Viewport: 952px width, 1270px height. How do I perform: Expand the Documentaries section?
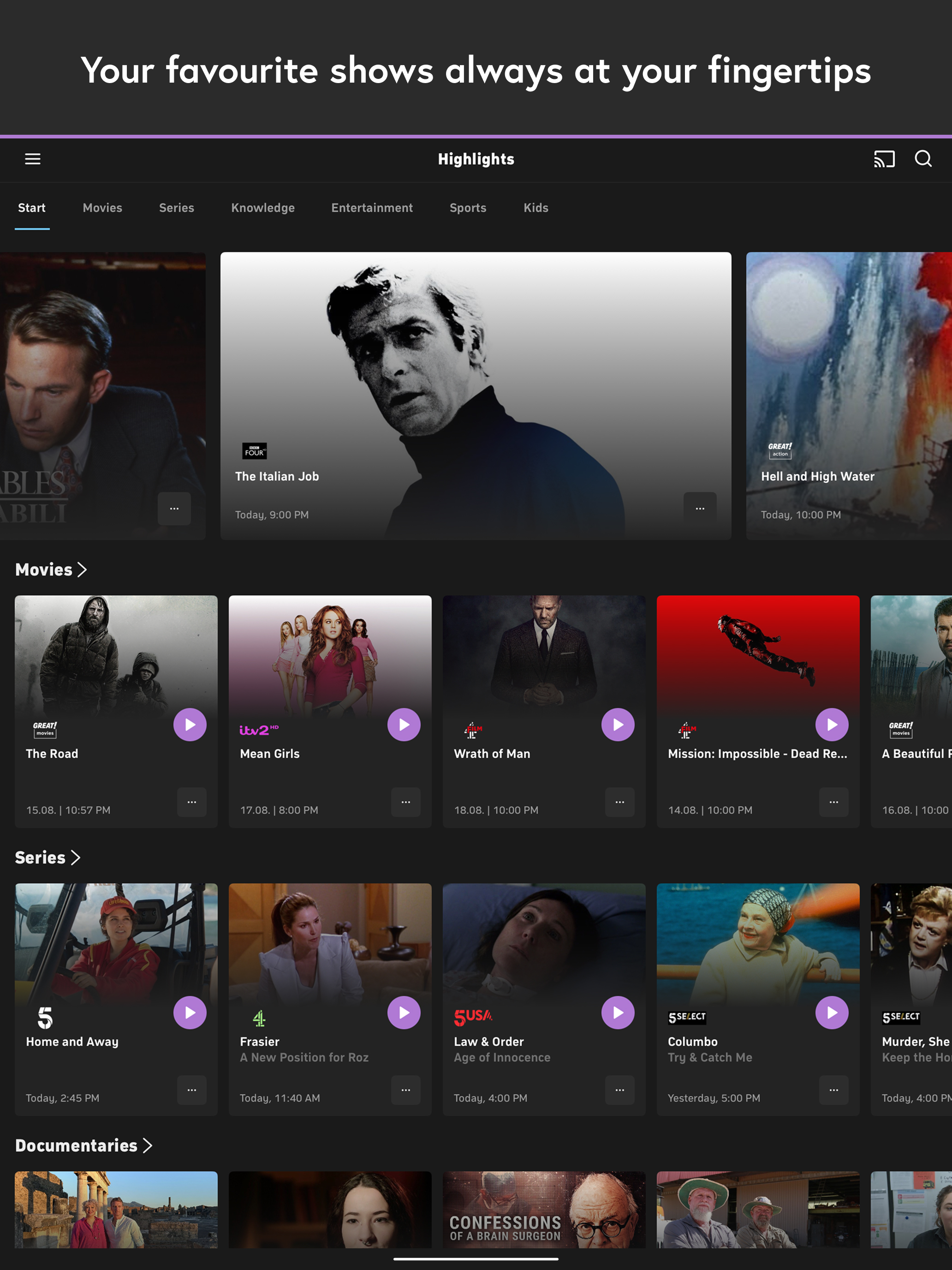point(83,1146)
